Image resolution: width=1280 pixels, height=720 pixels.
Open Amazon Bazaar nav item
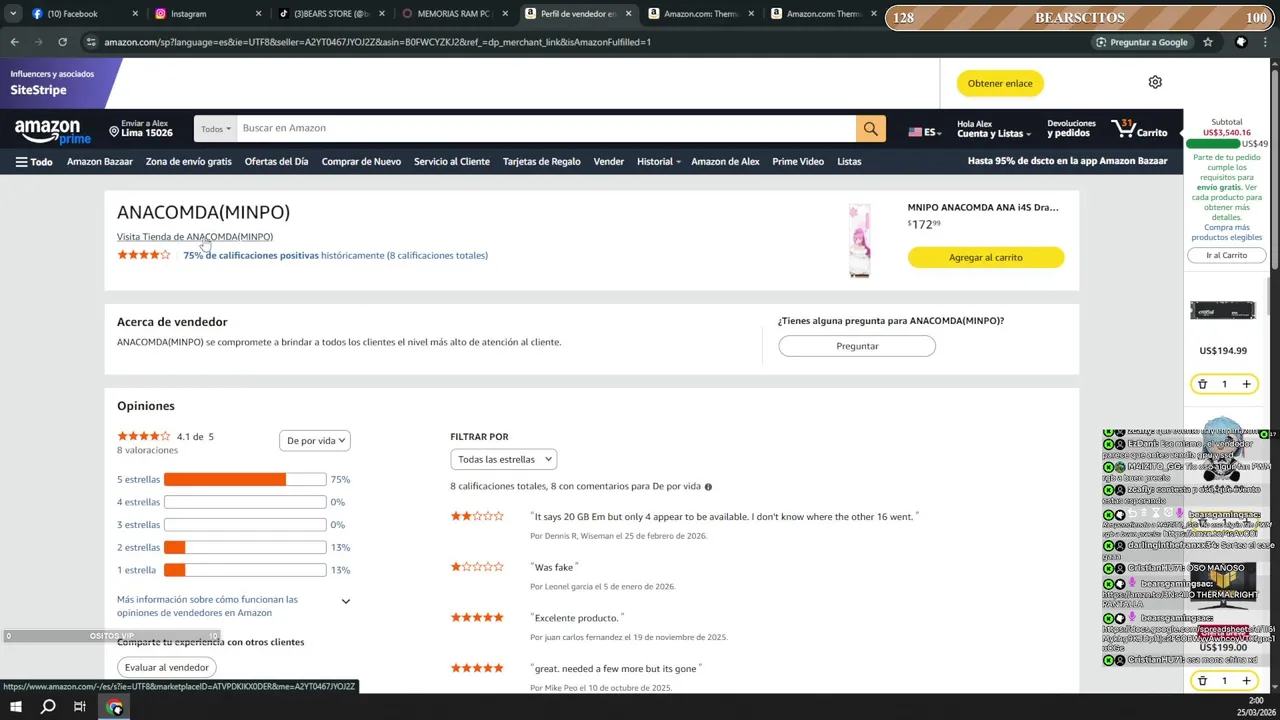[x=100, y=161]
